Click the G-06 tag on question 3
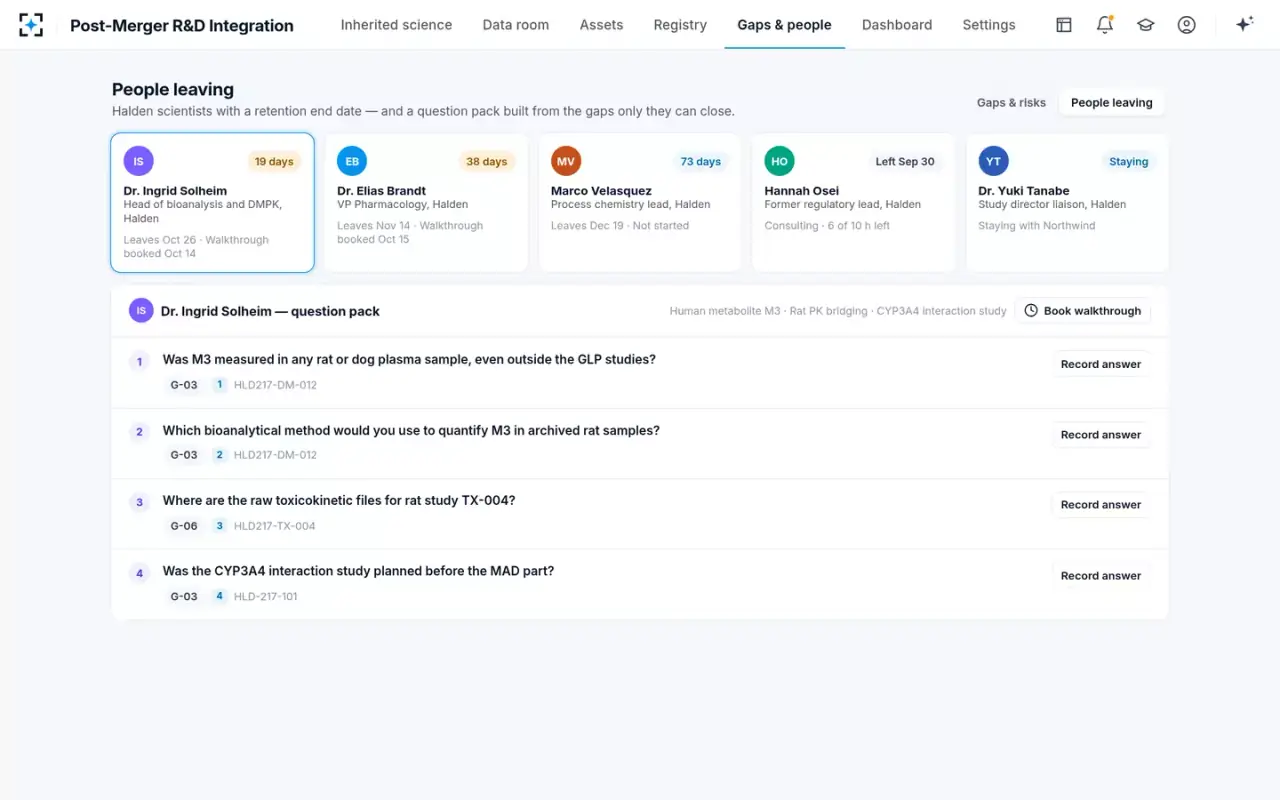The height and width of the screenshot is (800, 1280). pyautogui.click(x=184, y=526)
